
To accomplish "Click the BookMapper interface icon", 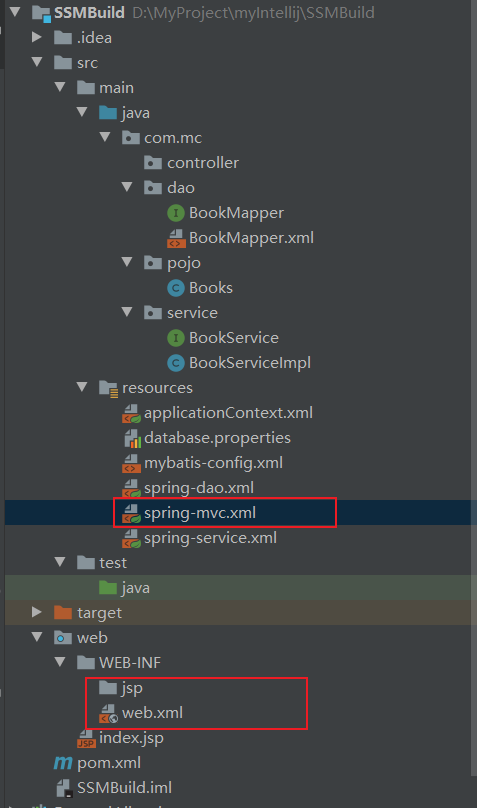I will [176, 213].
